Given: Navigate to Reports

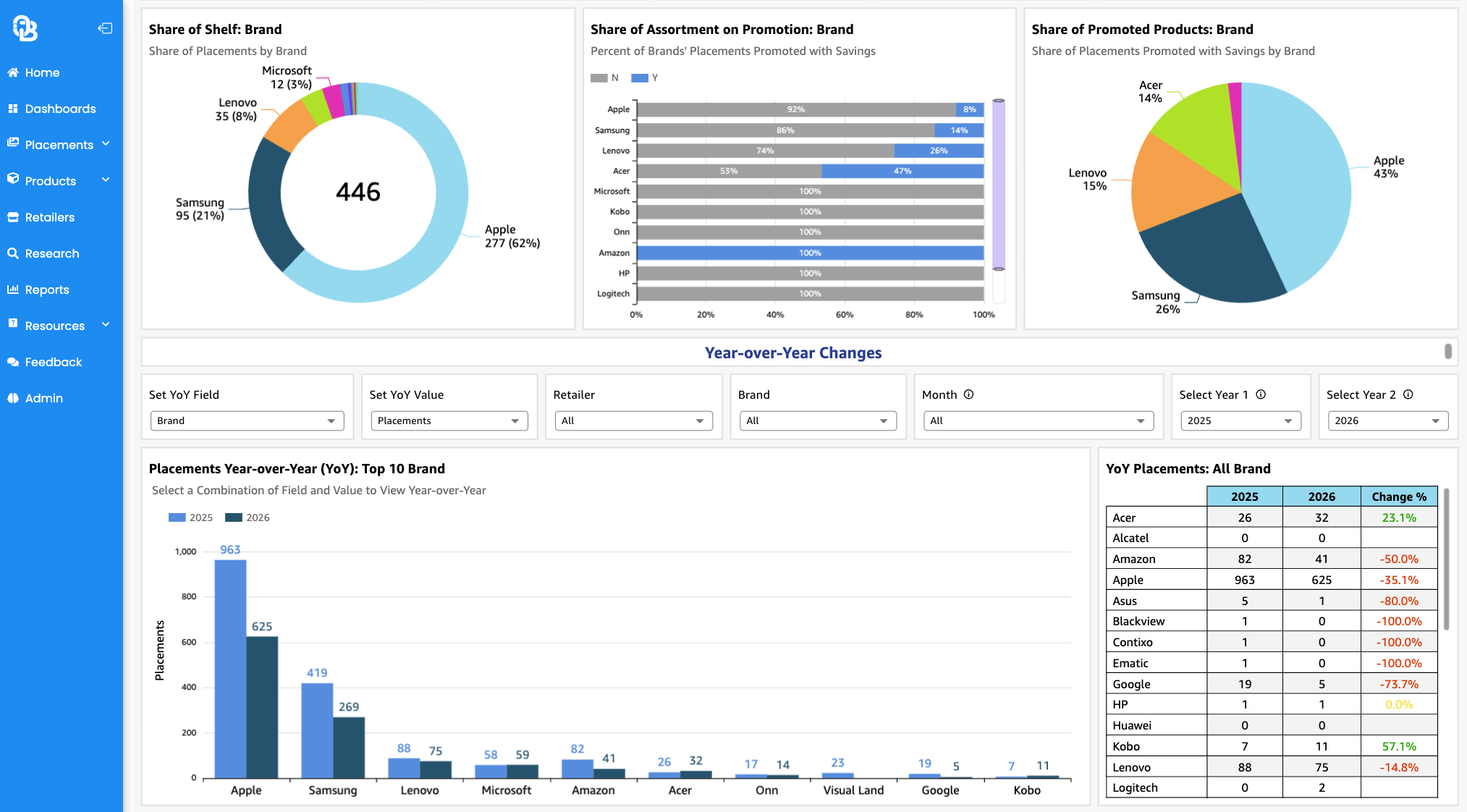Looking at the screenshot, I should 47,289.
